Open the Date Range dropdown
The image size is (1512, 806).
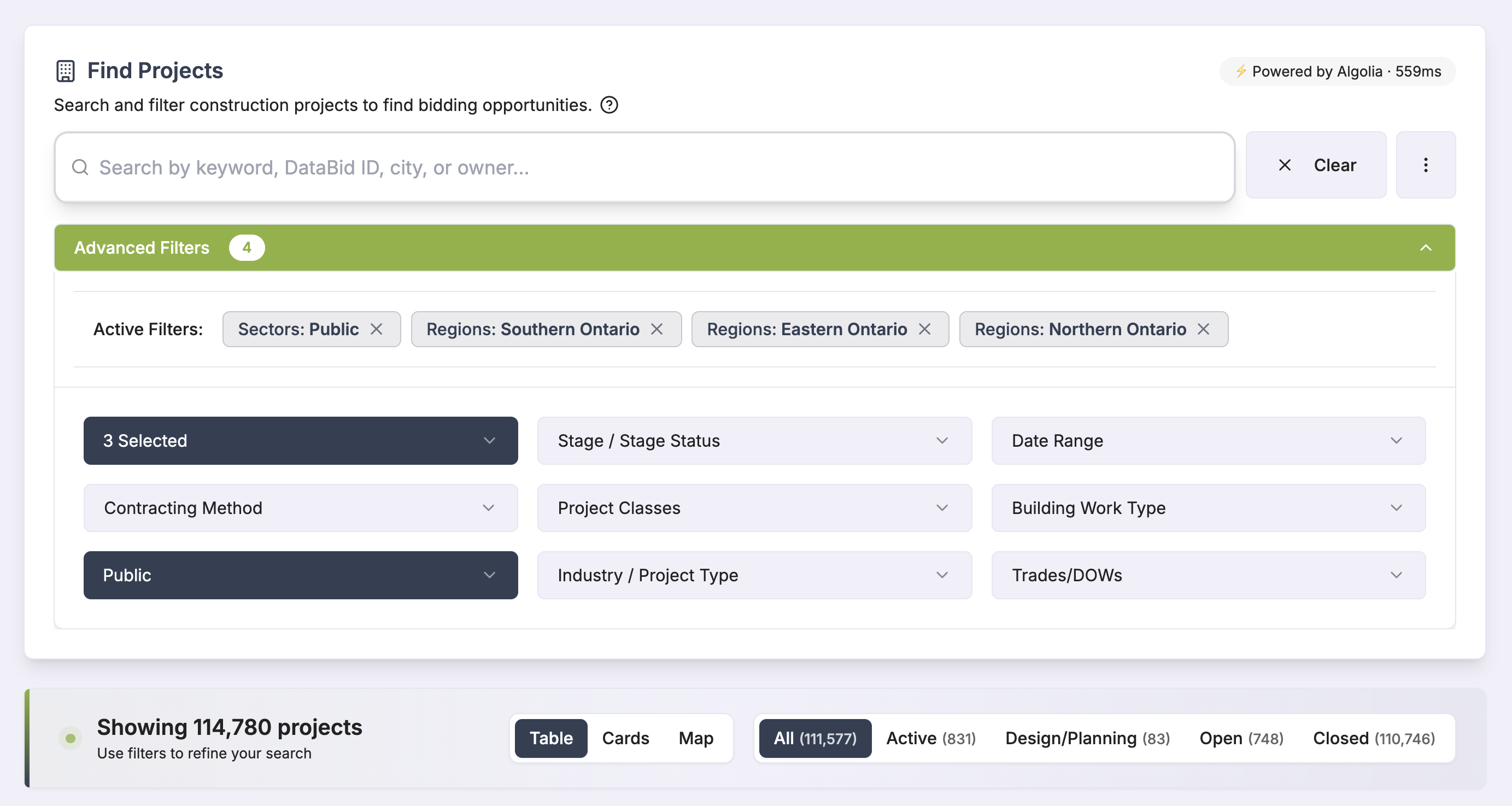click(x=1208, y=441)
